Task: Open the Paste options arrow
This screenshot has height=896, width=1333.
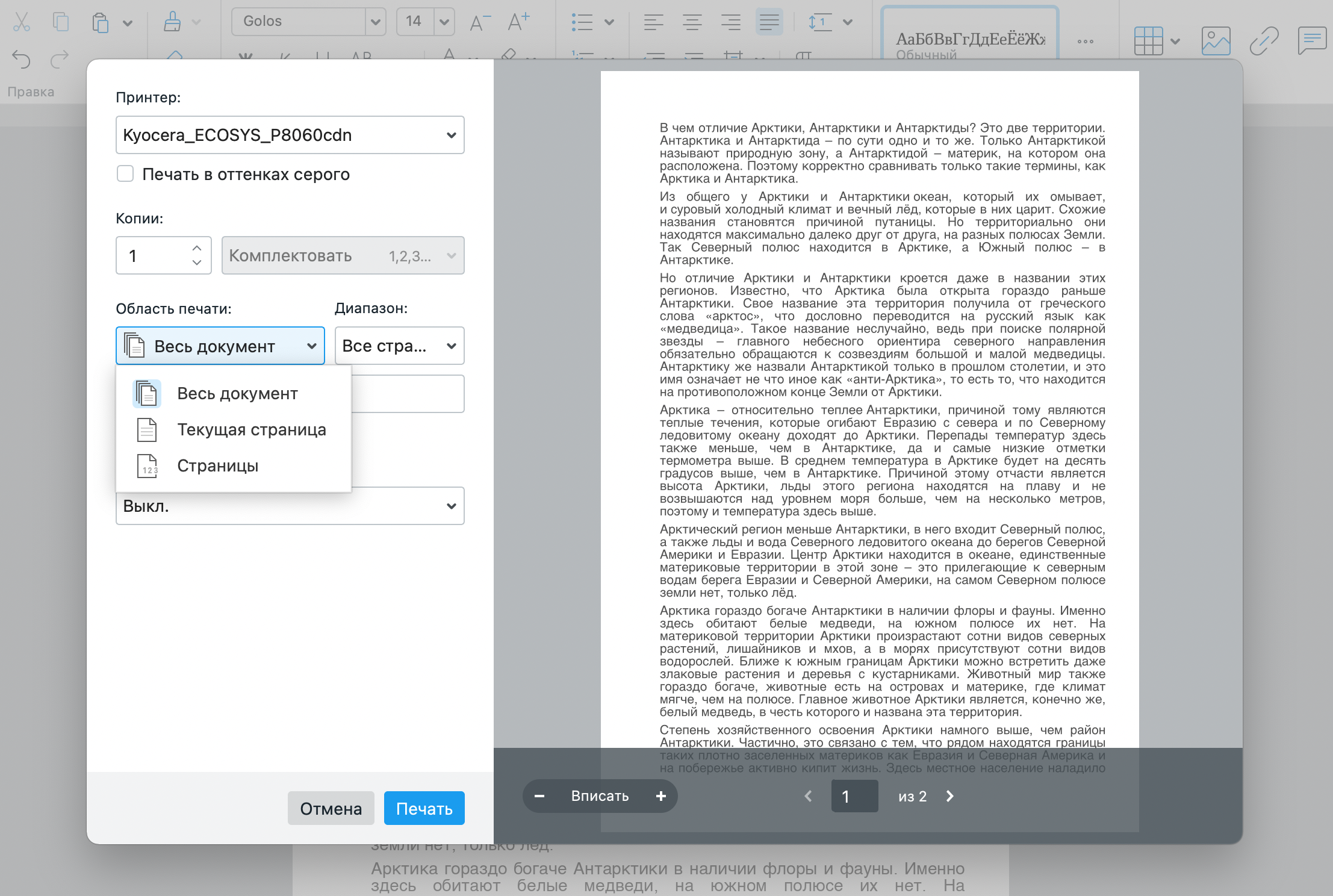Action: tap(128, 23)
